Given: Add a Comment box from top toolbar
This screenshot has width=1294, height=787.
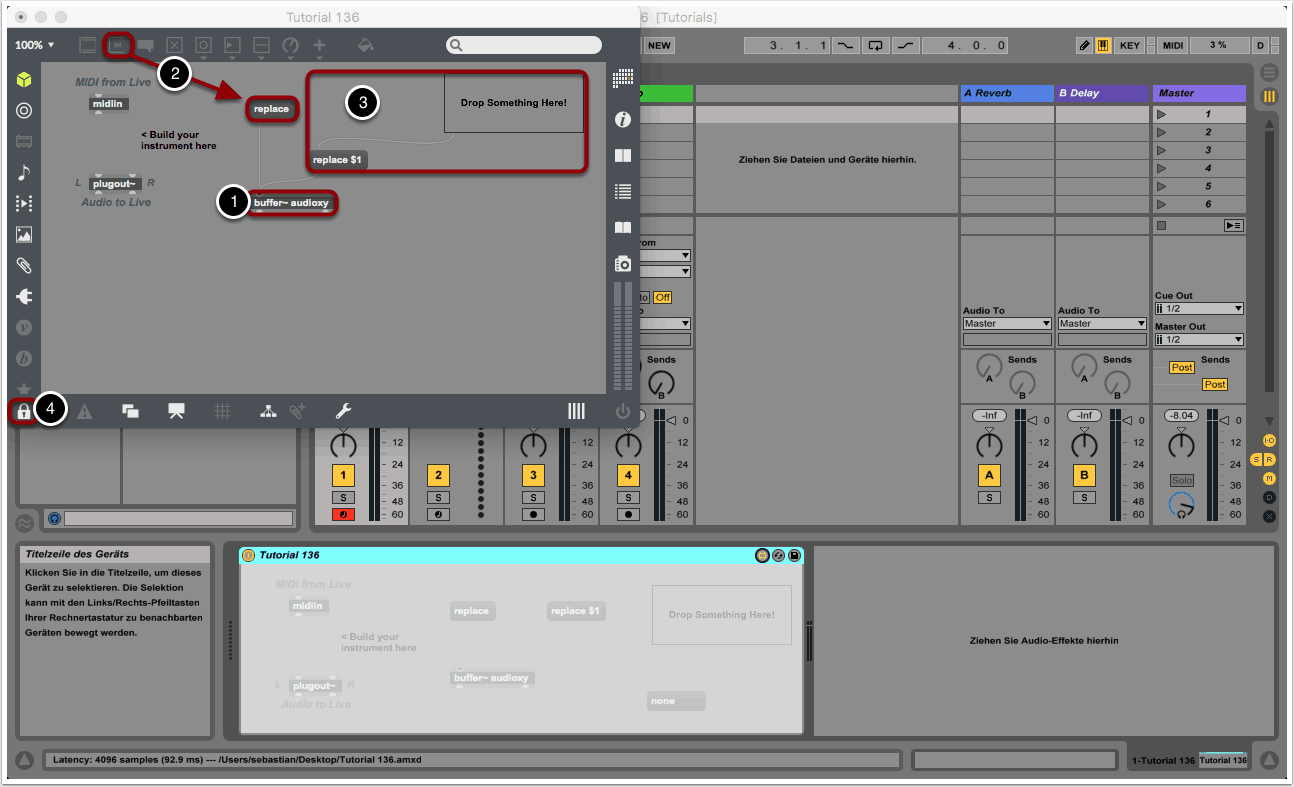Looking at the screenshot, I should pos(146,45).
